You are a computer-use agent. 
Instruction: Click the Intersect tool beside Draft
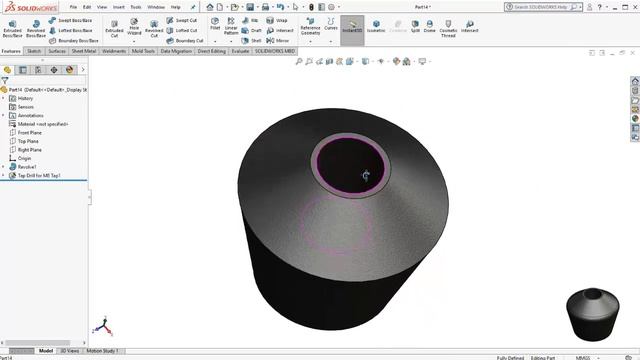(x=280, y=31)
